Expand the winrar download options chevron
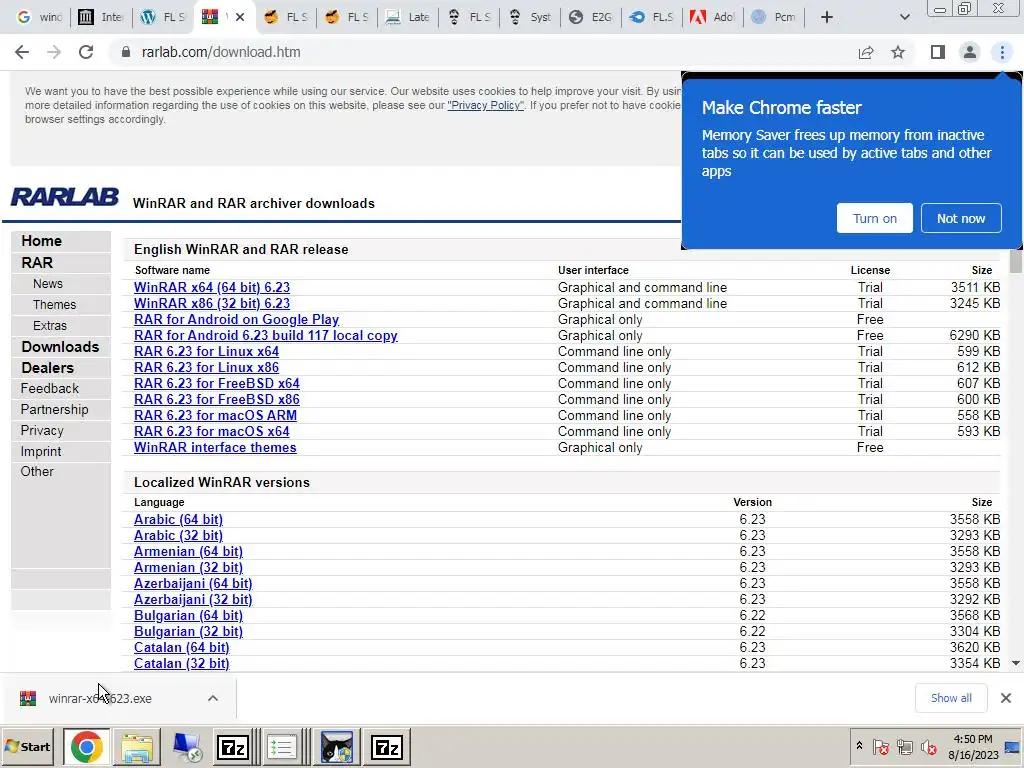This screenshot has height=768, width=1024. (x=213, y=698)
